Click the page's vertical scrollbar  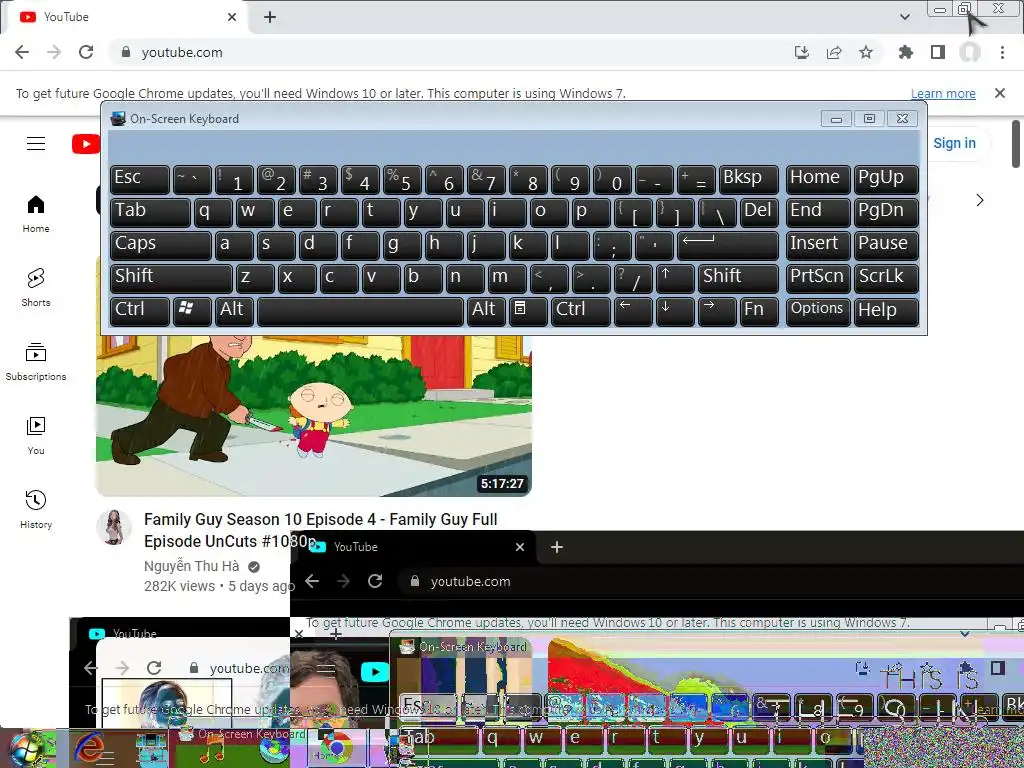[1016, 144]
